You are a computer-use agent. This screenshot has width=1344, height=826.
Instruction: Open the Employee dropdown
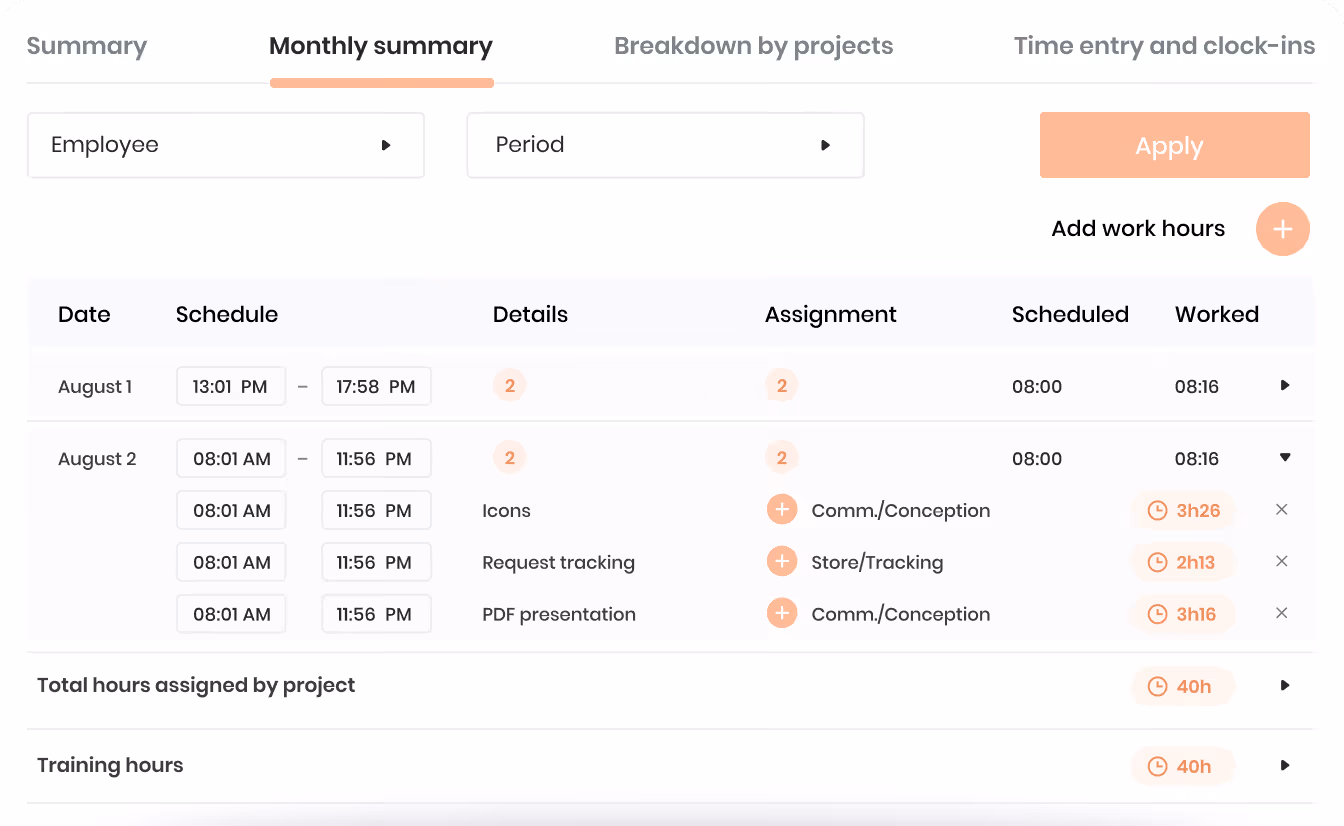[226, 145]
